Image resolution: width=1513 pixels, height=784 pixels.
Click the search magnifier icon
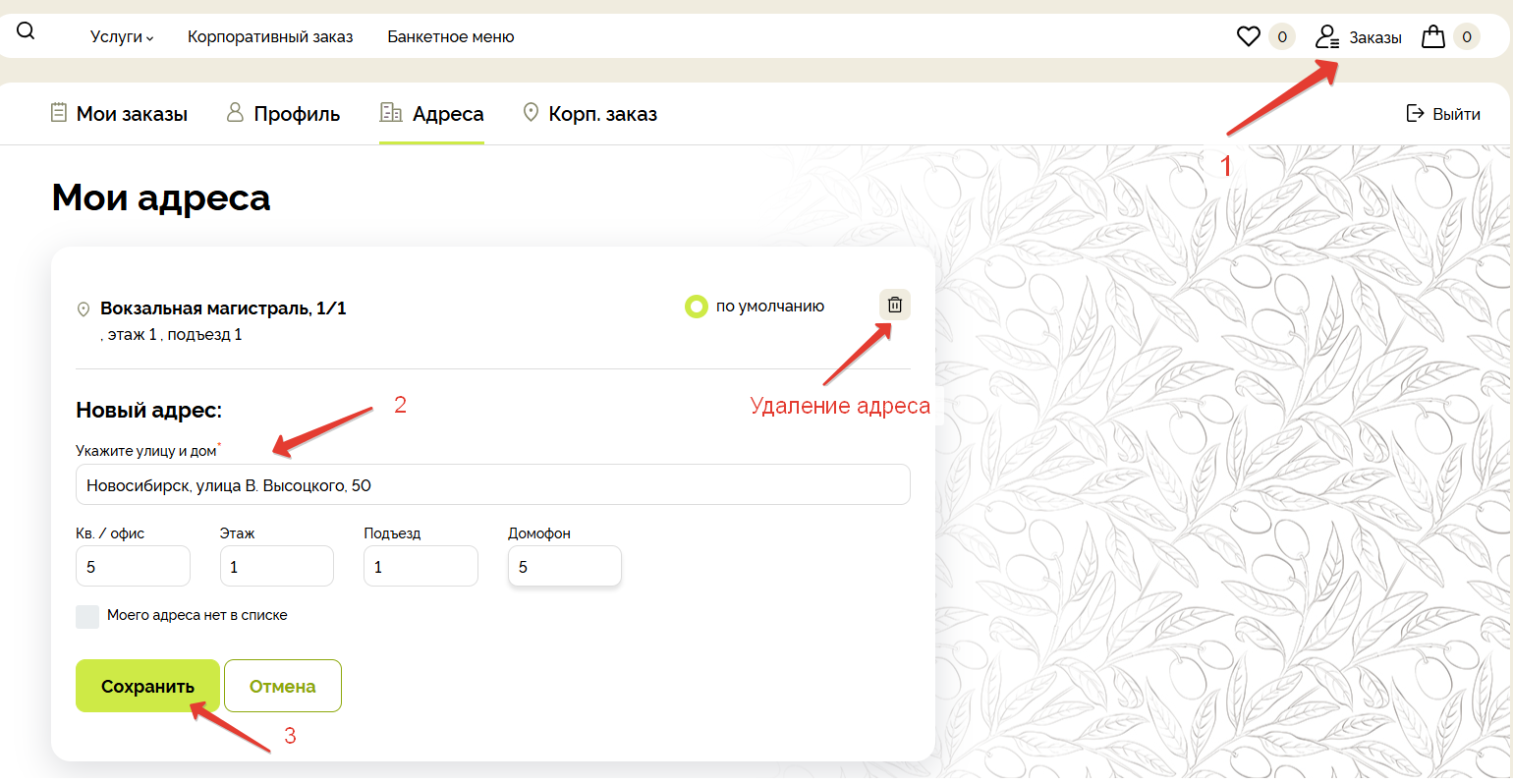[27, 31]
